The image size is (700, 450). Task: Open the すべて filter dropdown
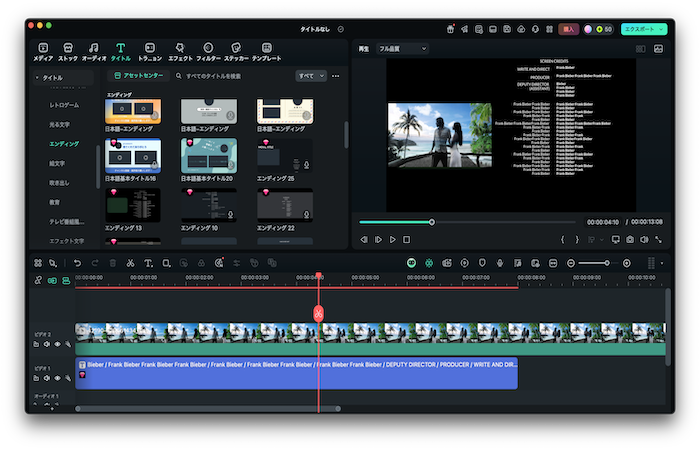tap(311, 76)
